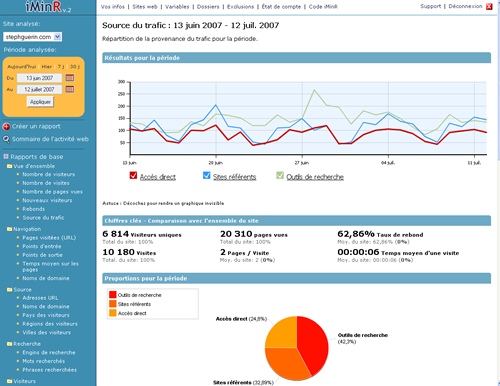The image size is (500, 386).
Task: Open the Sites web menu
Action: pyautogui.click(x=145, y=7)
